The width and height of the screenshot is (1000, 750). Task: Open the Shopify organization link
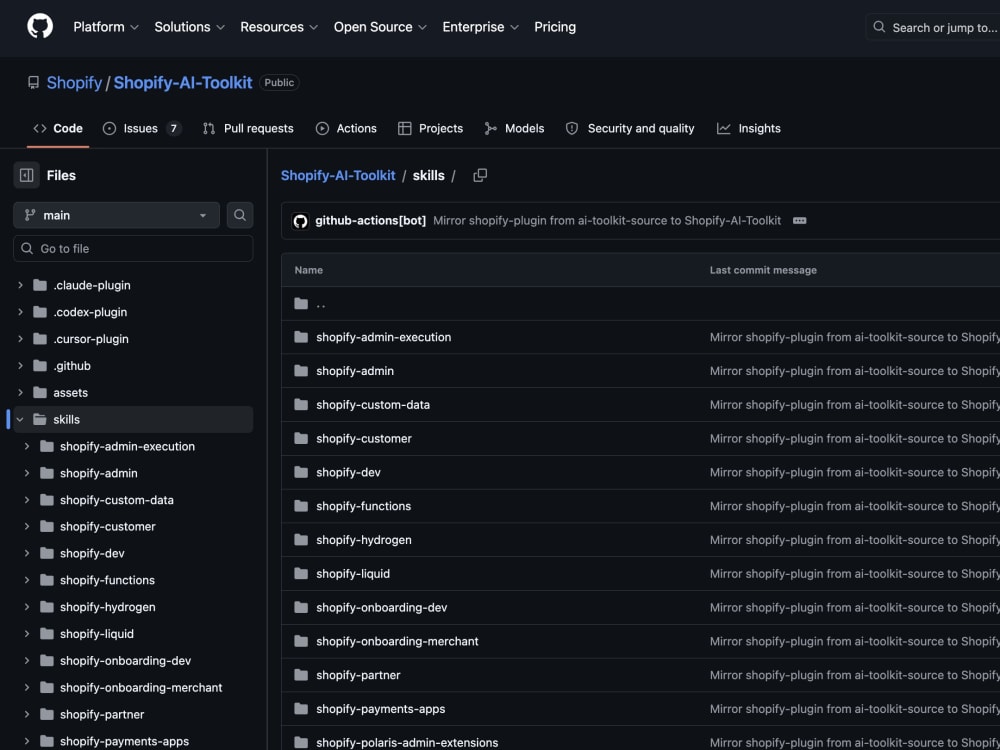[x=74, y=83]
